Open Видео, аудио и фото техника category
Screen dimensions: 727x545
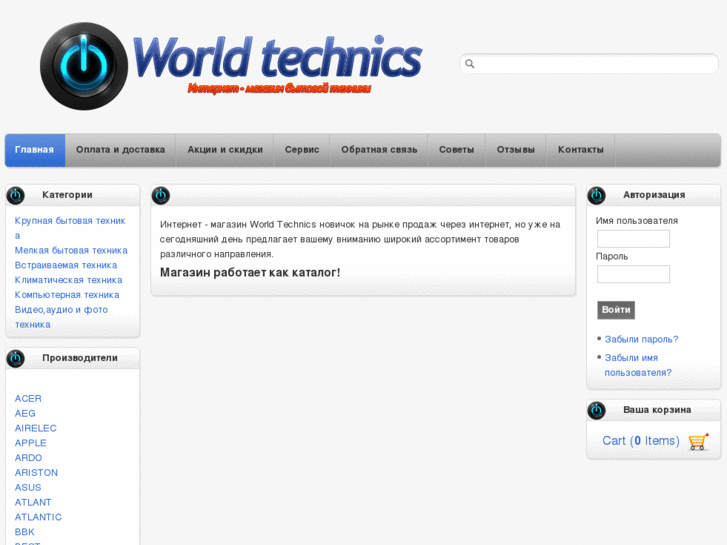coord(61,317)
